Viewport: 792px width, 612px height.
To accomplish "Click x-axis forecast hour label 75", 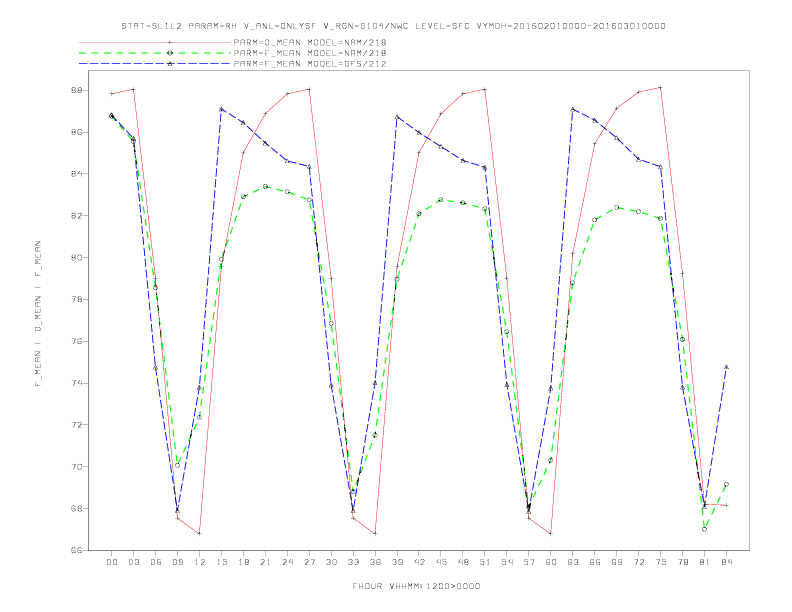I will click(x=661, y=562).
